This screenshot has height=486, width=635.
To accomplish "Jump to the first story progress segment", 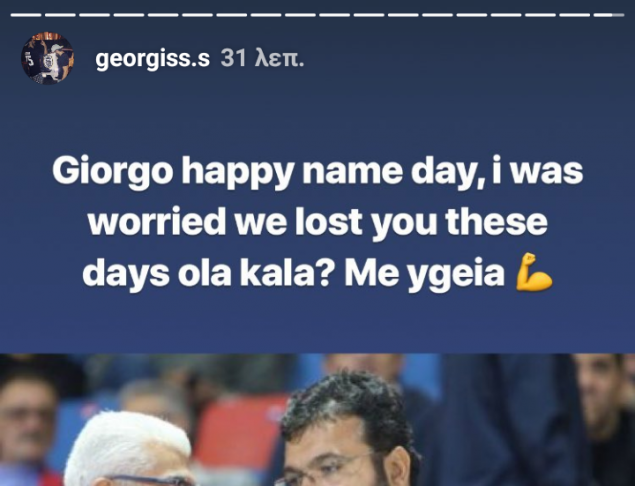I will [26, 15].
